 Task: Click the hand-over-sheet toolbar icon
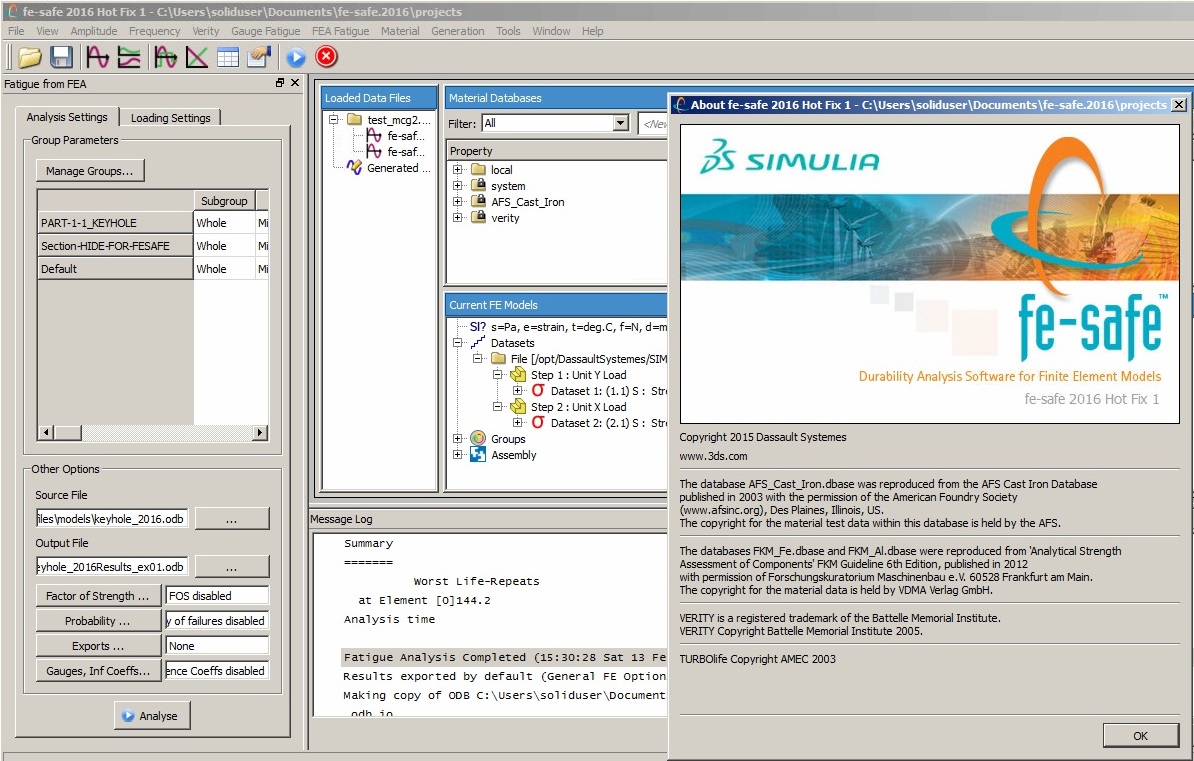click(259, 57)
